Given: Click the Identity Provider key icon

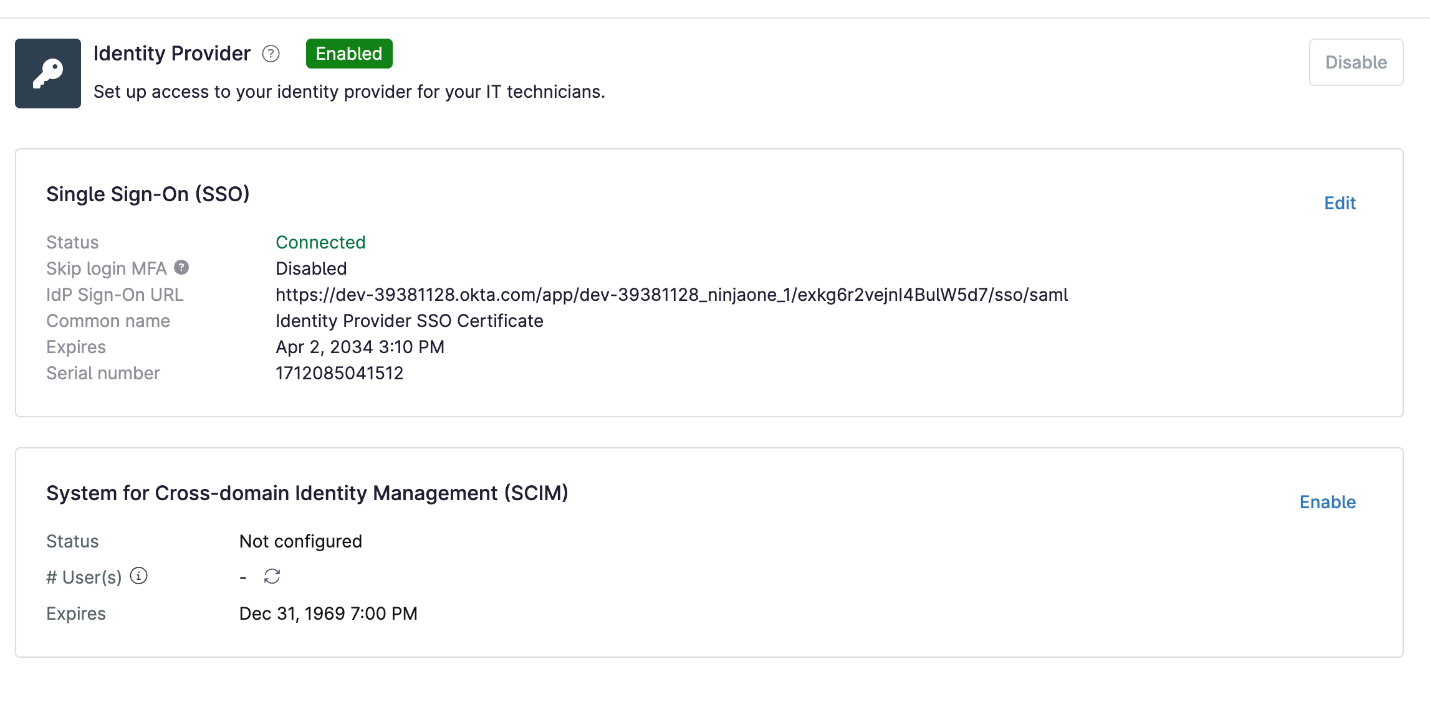Looking at the screenshot, I should tap(48, 73).
